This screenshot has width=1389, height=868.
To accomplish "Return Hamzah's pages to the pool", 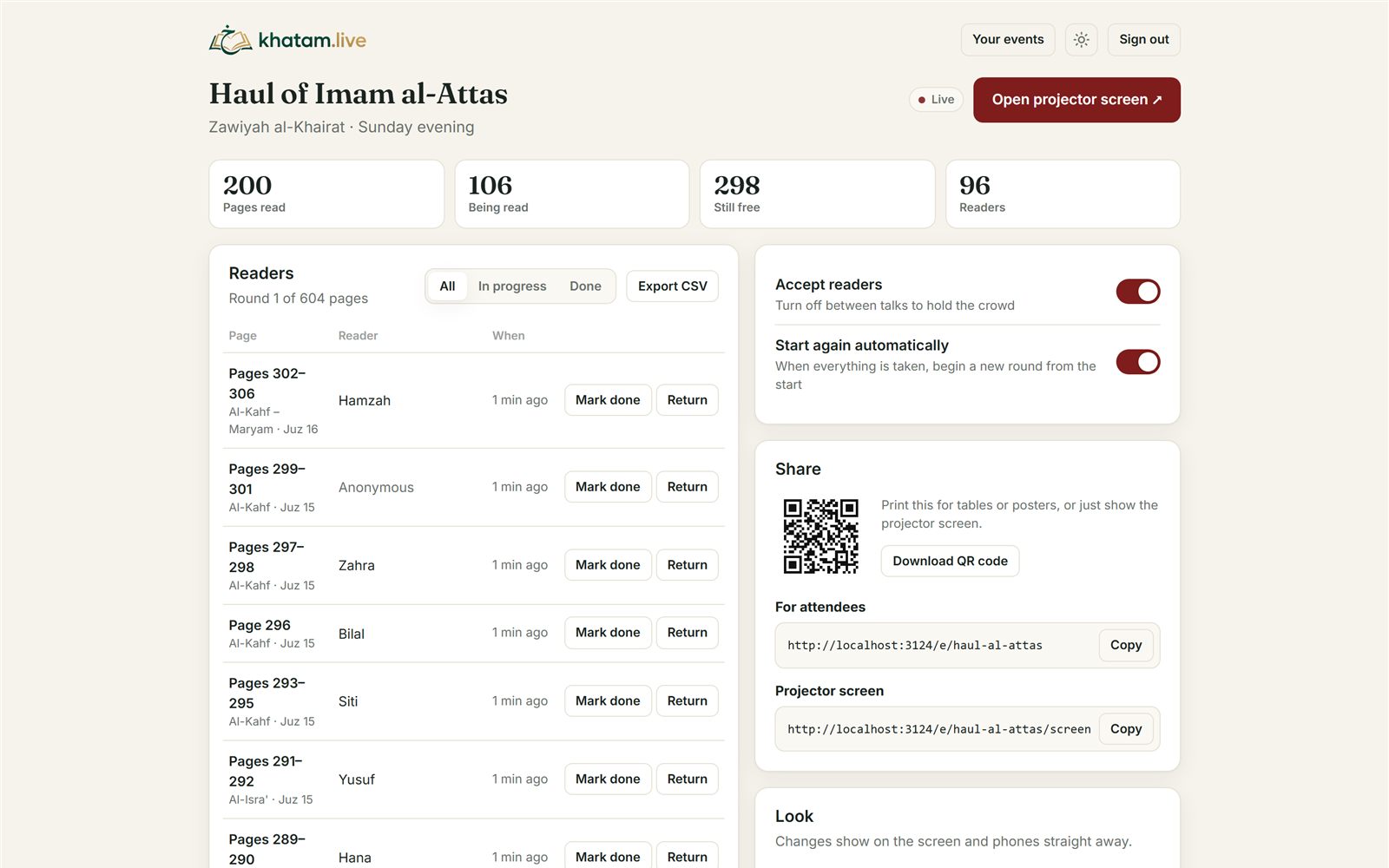I will (x=687, y=400).
